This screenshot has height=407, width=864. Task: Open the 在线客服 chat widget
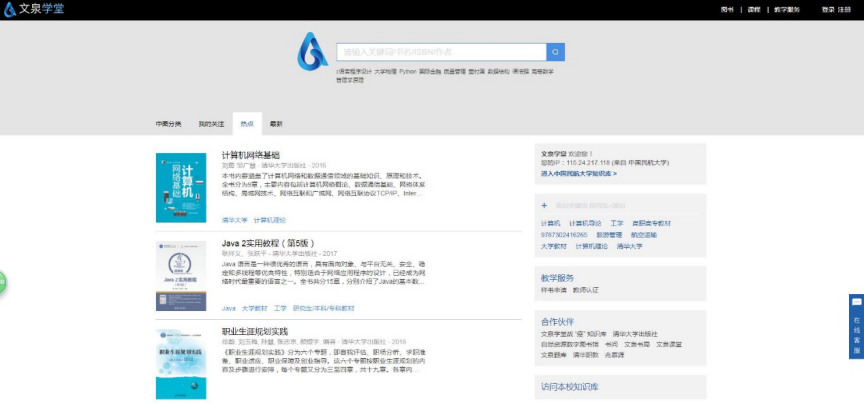coord(856,324)
